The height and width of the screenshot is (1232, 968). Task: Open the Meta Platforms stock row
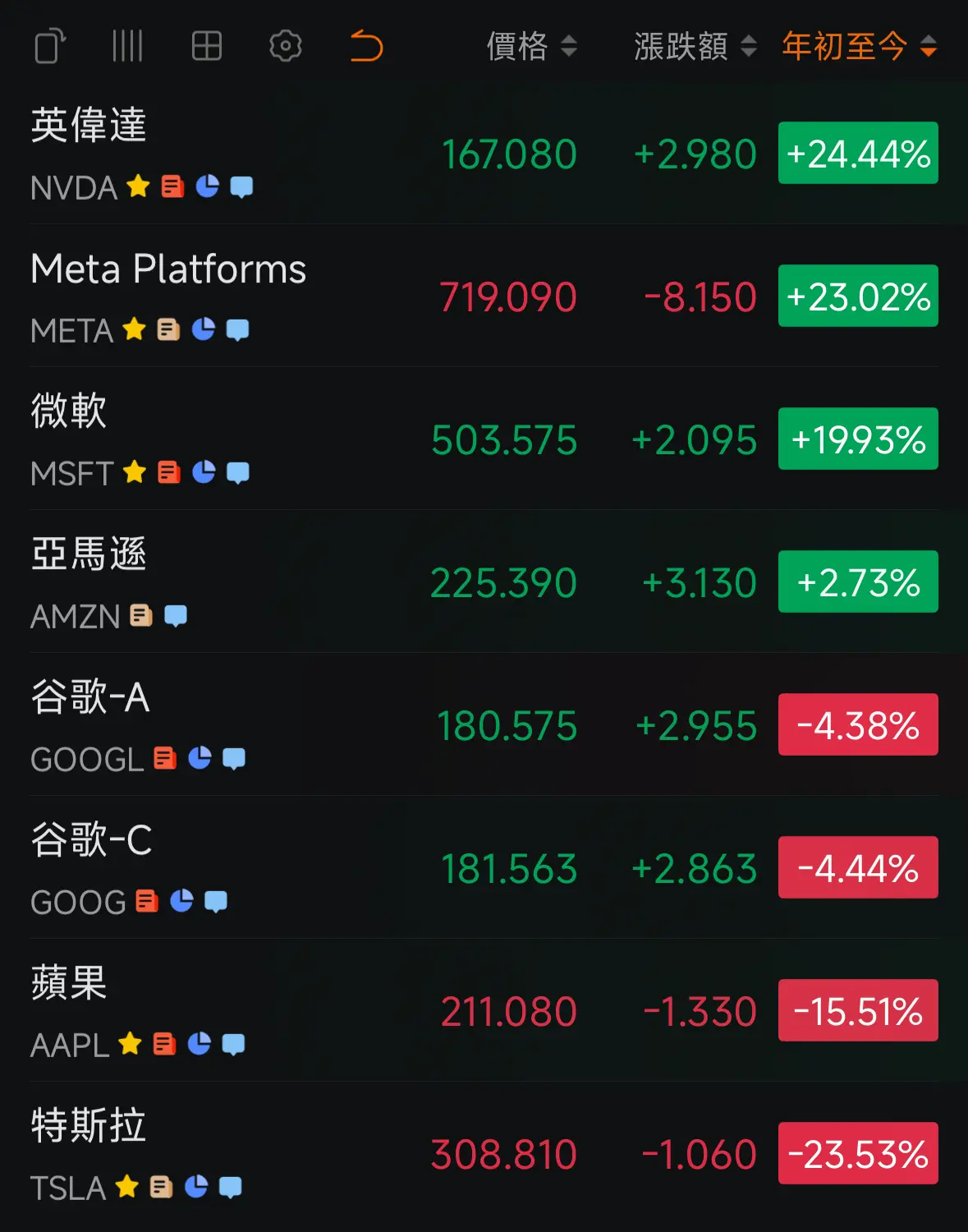[x=484, y=297]
